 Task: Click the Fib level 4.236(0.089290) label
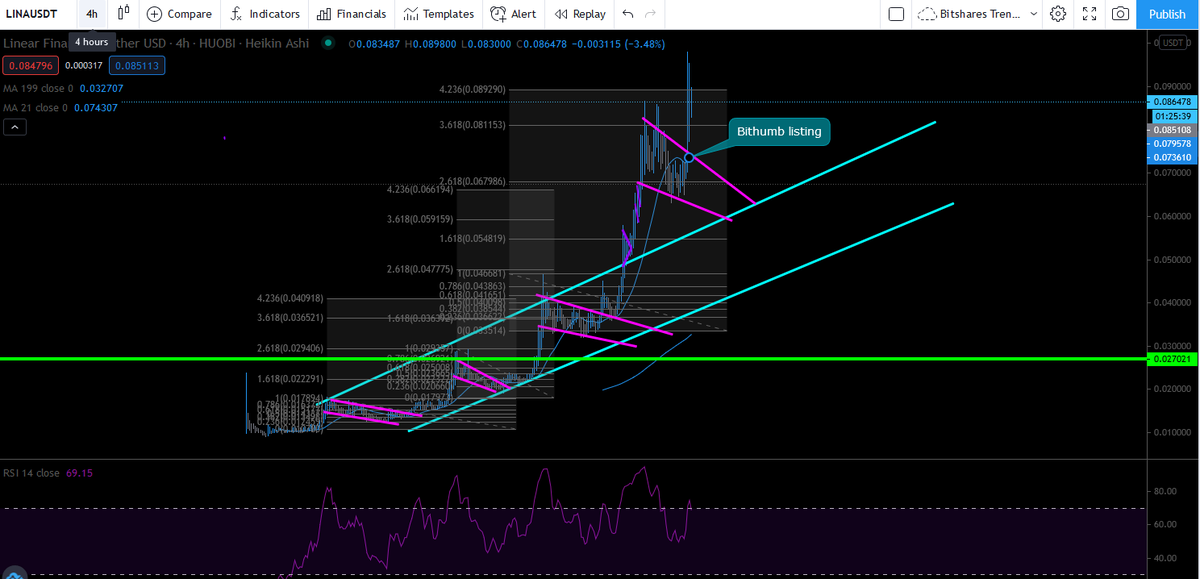[x=472, y=89]
